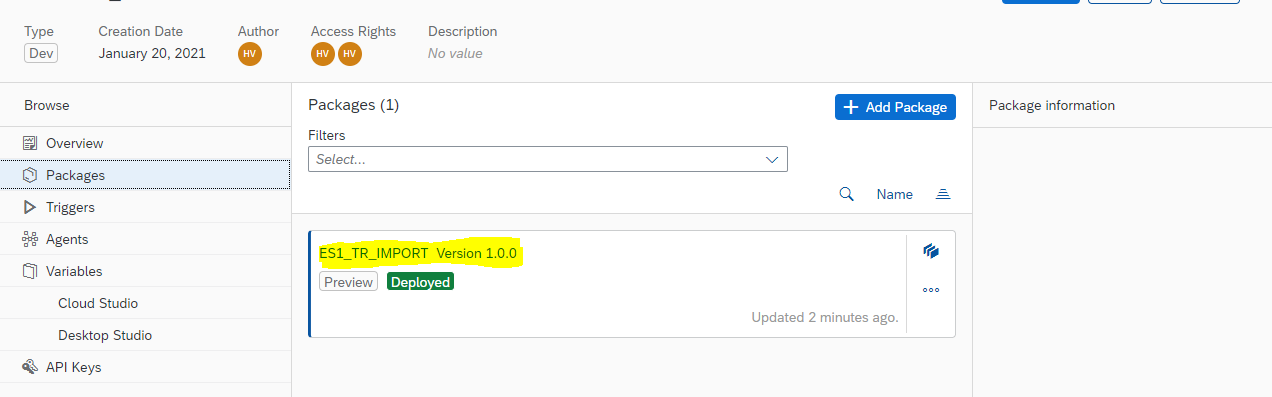Open the three-dots menu on package card
This screenshot has height=397, width=1272.
coord(931,290)
